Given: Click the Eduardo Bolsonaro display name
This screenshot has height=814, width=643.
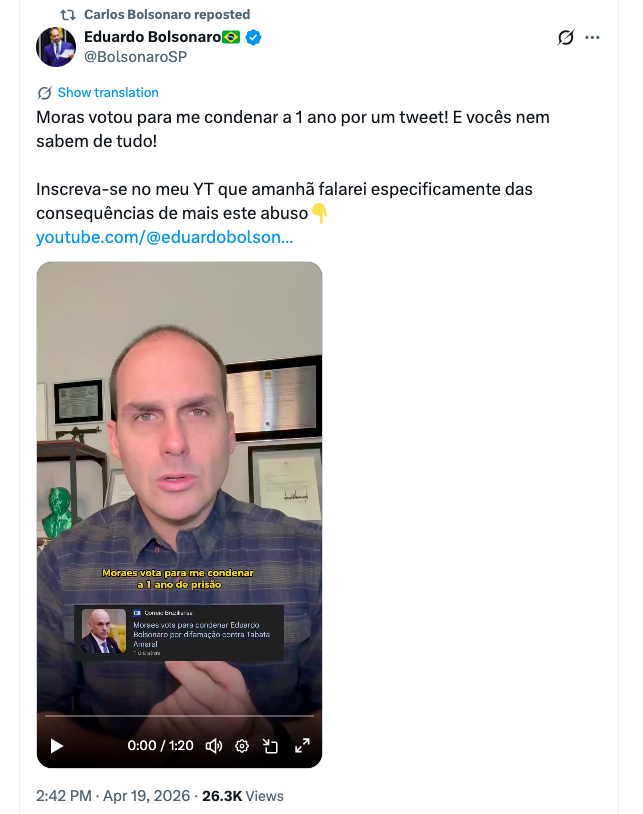Looking at the screenshot, I should point(153,37).
